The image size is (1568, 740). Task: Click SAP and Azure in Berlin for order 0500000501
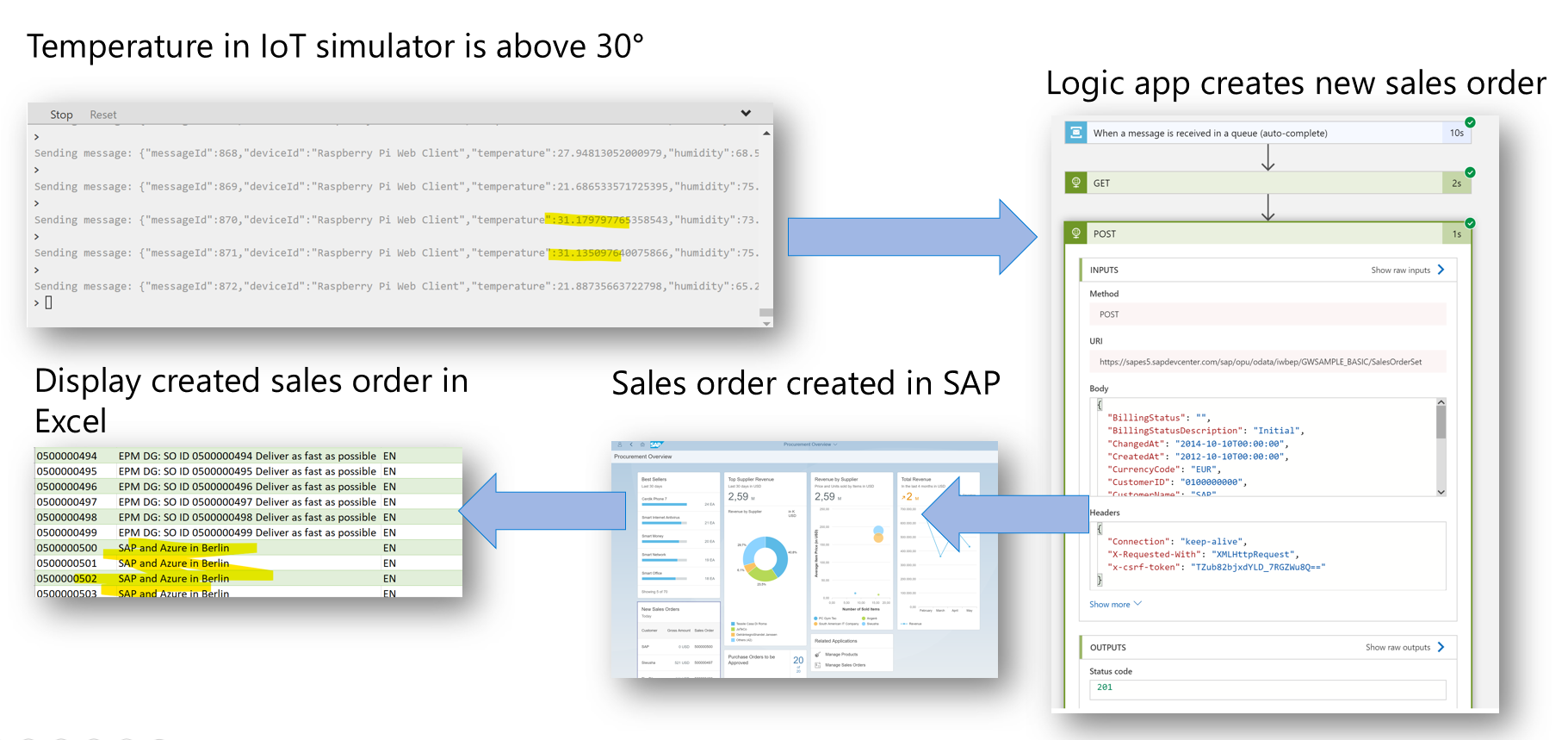tap(174, 563)
